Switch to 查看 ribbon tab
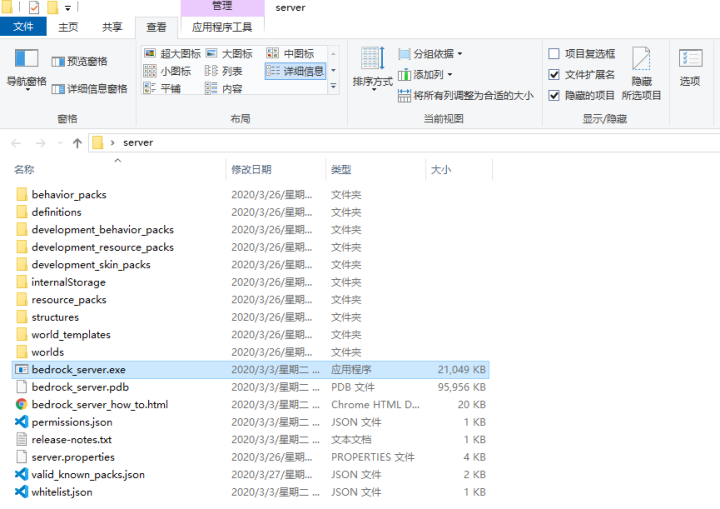The image size is (720, 509). point(157,27)
